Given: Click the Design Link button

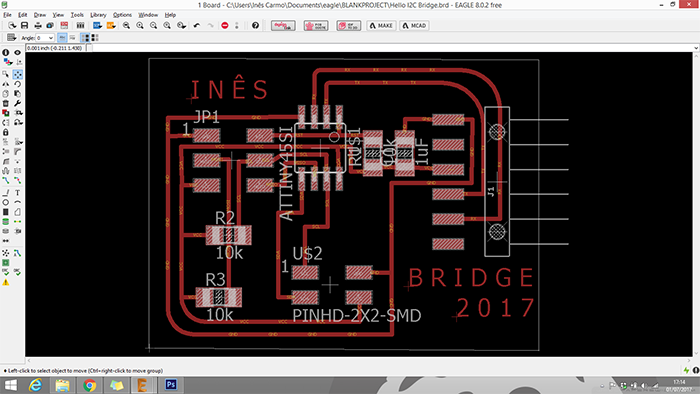Looking at the screenshot, I should pyautogui.click(x=283, y=25).
